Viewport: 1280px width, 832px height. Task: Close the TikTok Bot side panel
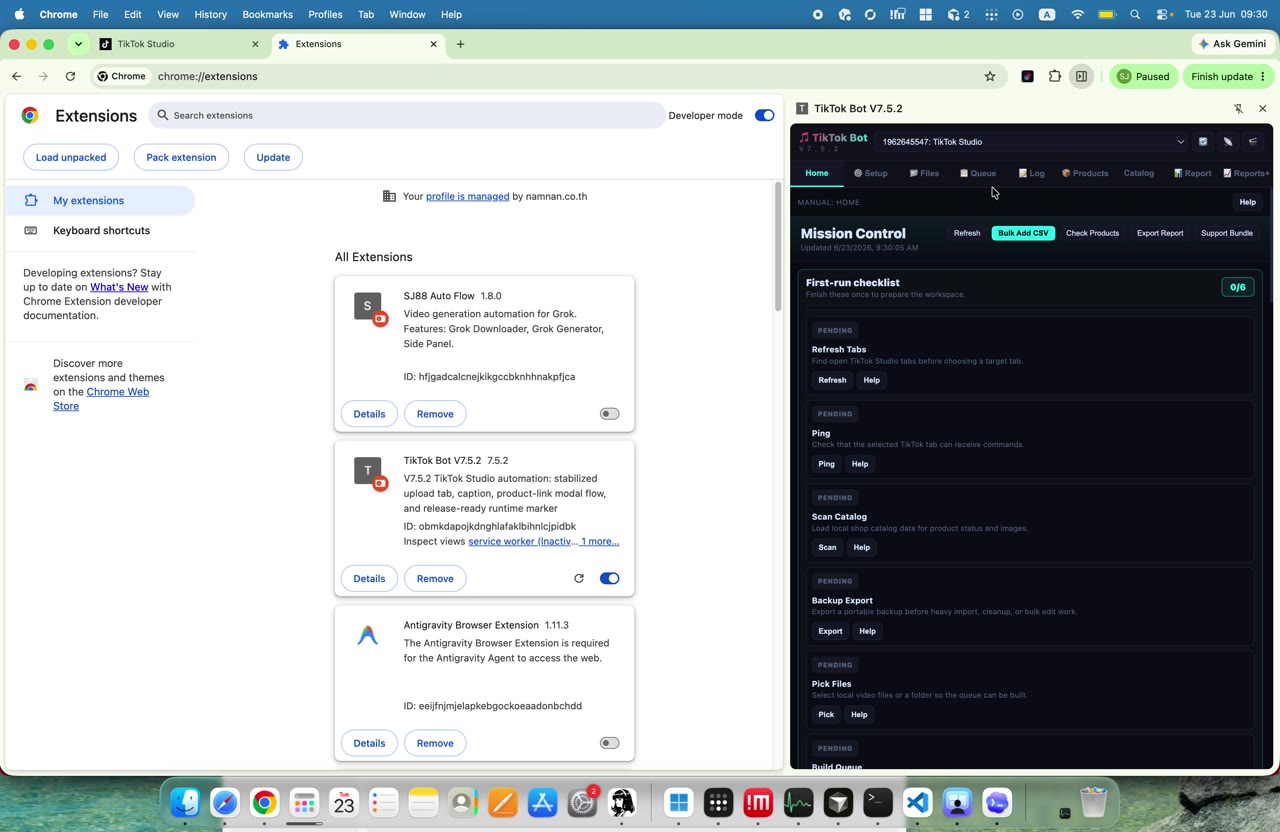point(1262,108)
